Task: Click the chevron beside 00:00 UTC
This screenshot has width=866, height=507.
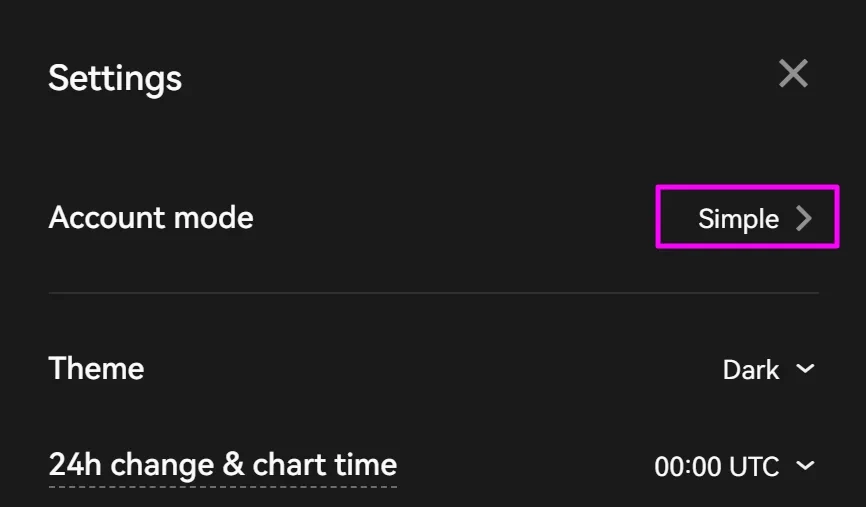Action: point(805,465)
